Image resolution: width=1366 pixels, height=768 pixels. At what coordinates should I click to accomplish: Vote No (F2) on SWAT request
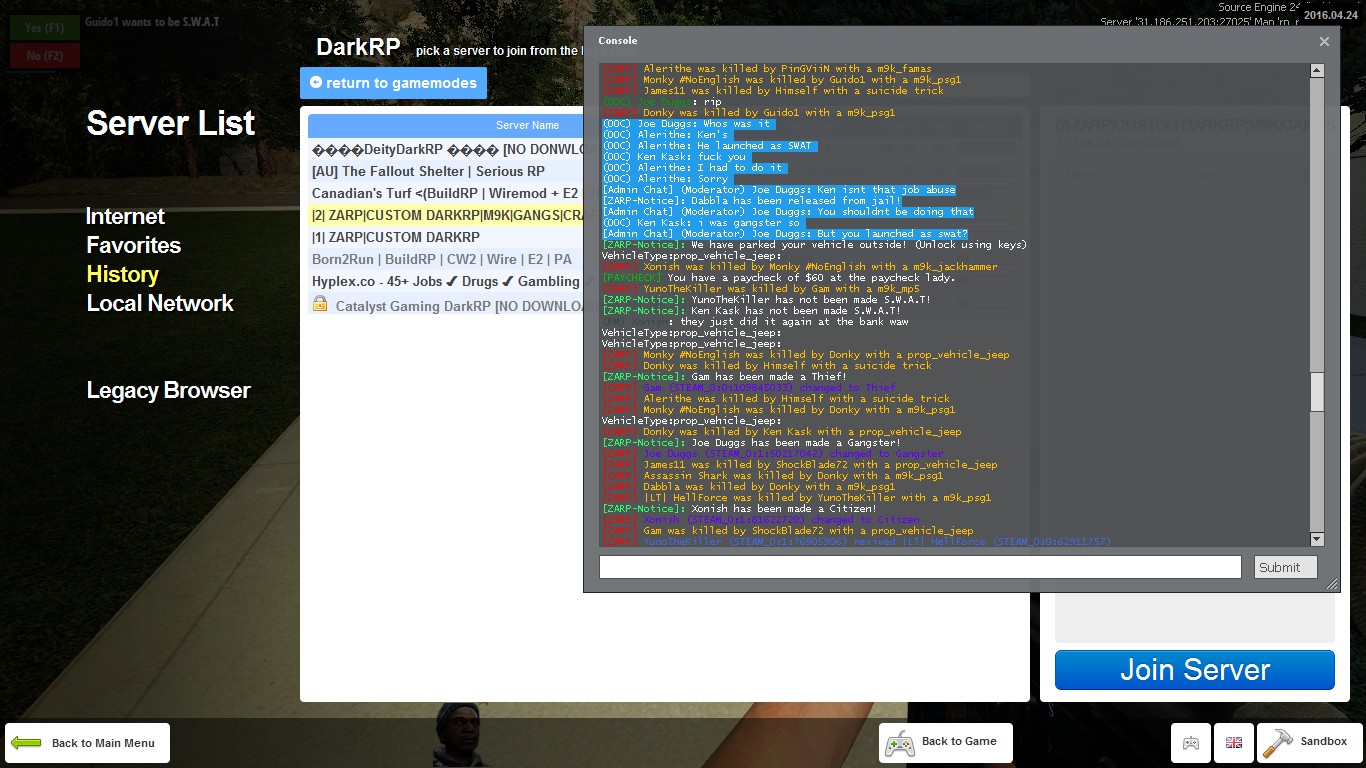[x=44, y=56]
